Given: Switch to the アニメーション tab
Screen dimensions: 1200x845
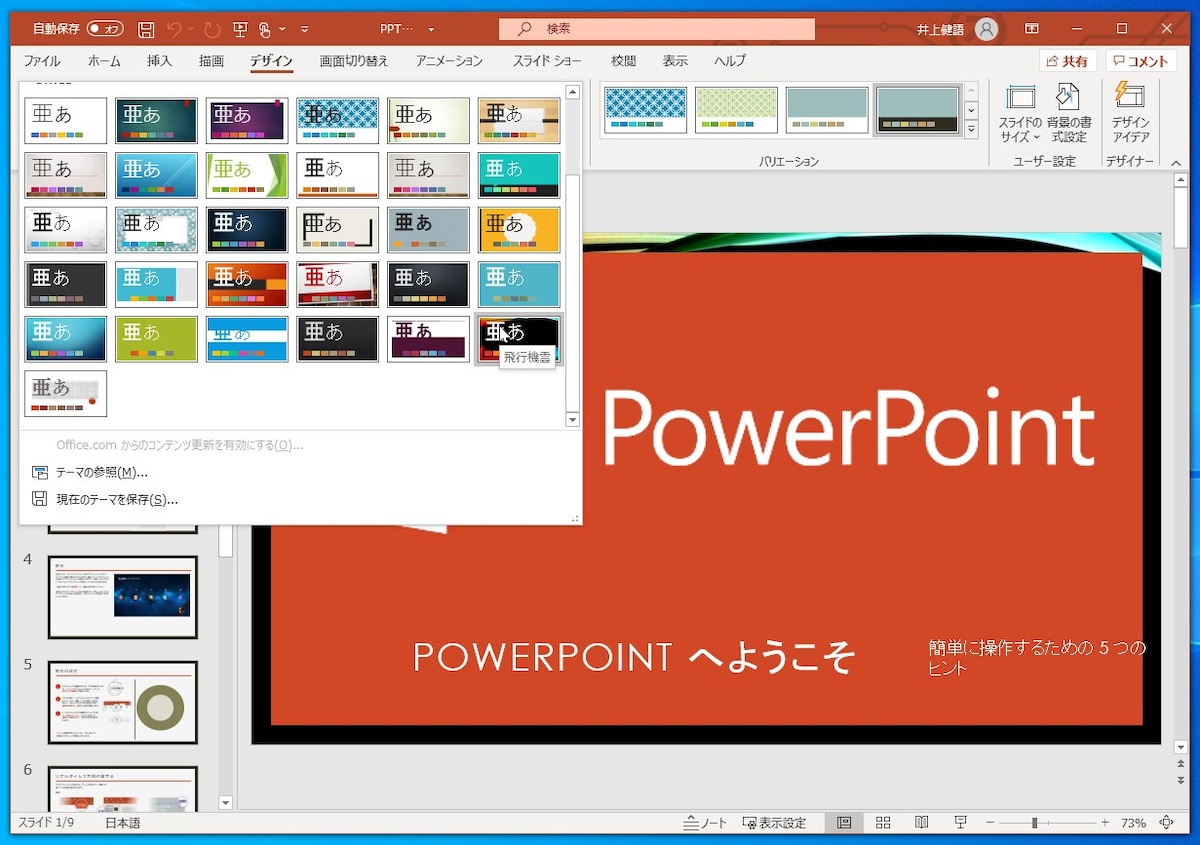Looking at the screenshot, I should (450, 61).
